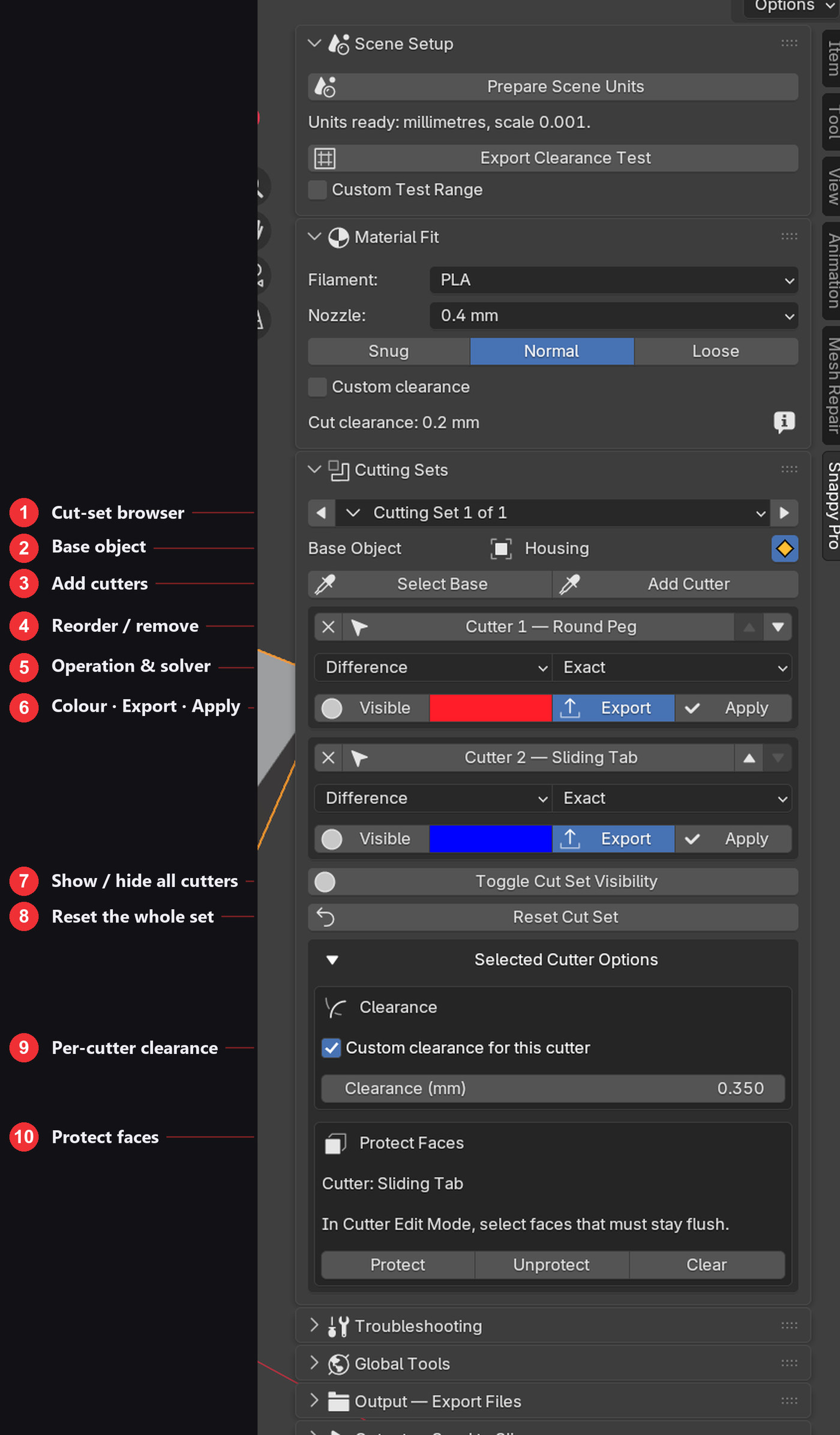
Task: Remove Cutter 2 with its X icon
Action: (x=328, y=758)
